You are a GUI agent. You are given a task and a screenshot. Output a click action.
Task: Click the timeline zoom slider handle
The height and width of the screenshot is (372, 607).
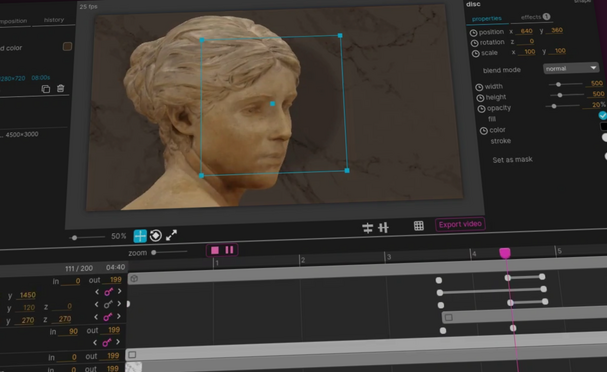coord(154,253)
